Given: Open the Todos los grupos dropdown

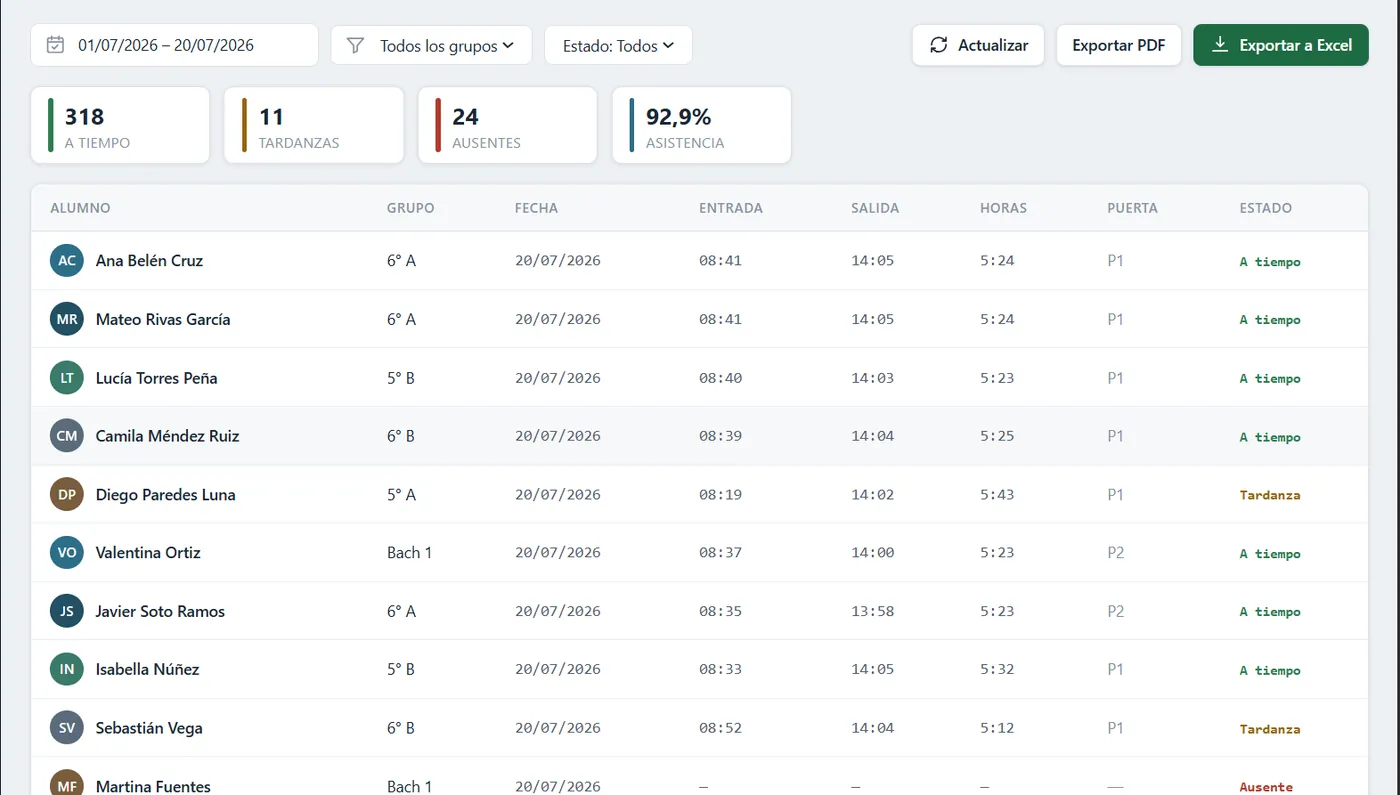Looking at the screenshot, I should 431,45.
